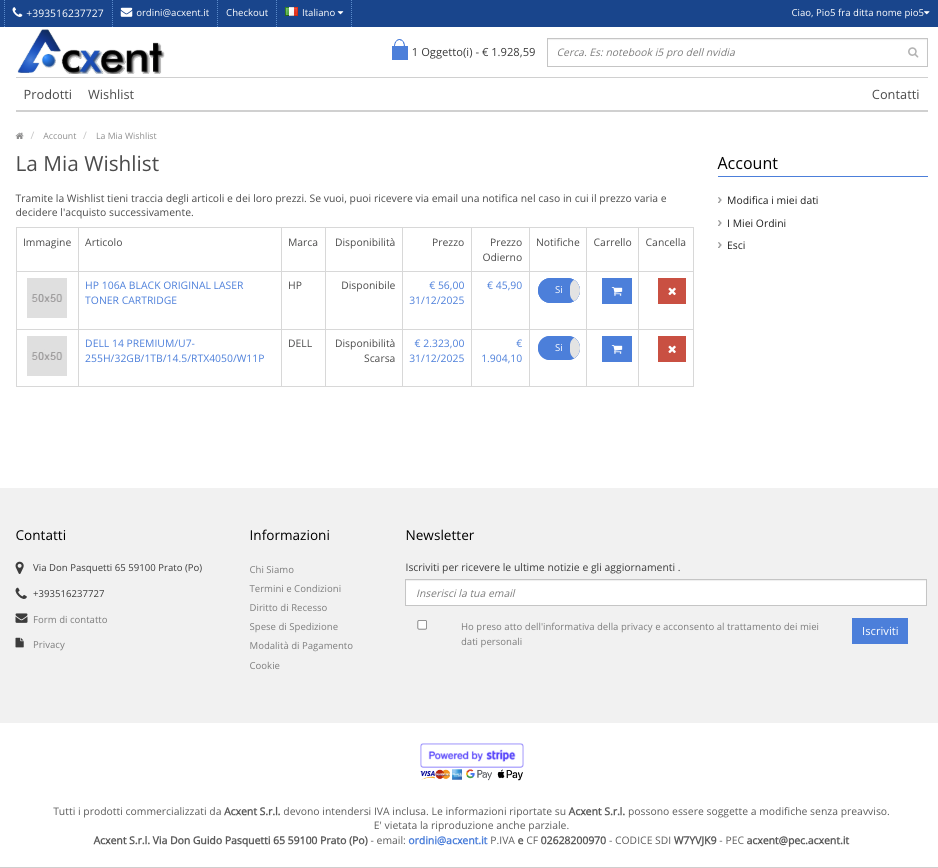Screen dimensions: 938x868
Task: Click the home breadcrumb icon
Action: tap(20, 136)
